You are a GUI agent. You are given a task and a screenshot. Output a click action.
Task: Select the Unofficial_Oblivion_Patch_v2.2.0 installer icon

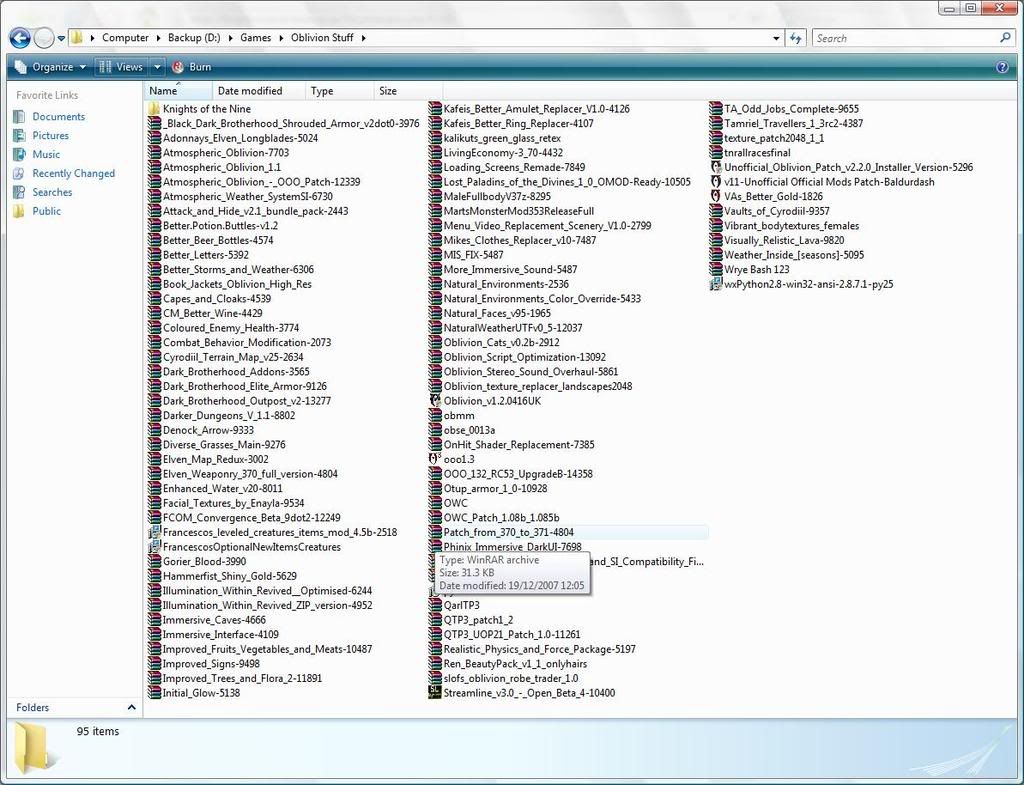pos(716,167)
